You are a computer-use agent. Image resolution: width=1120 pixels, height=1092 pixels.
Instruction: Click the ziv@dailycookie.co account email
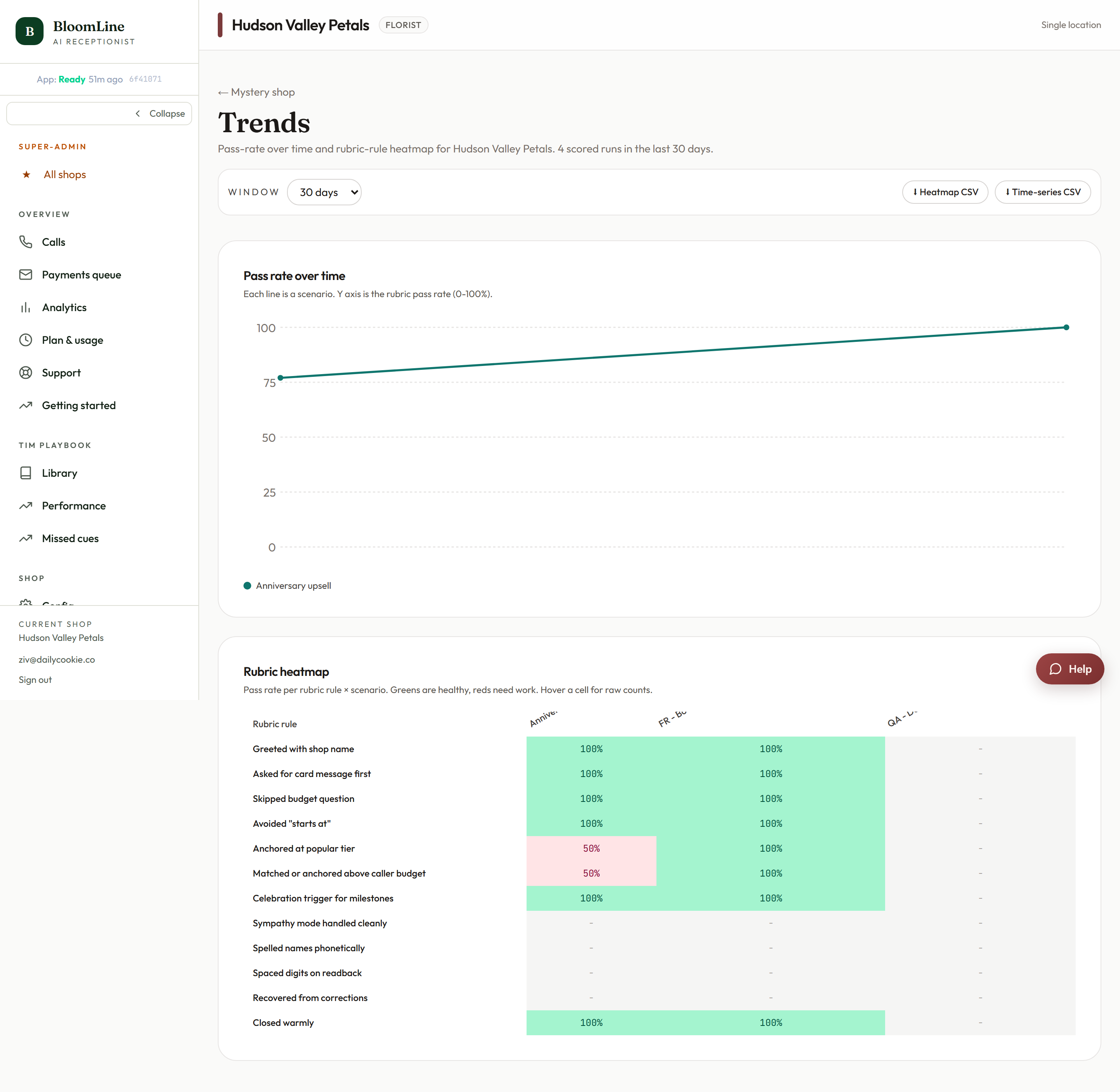point(57,660)
